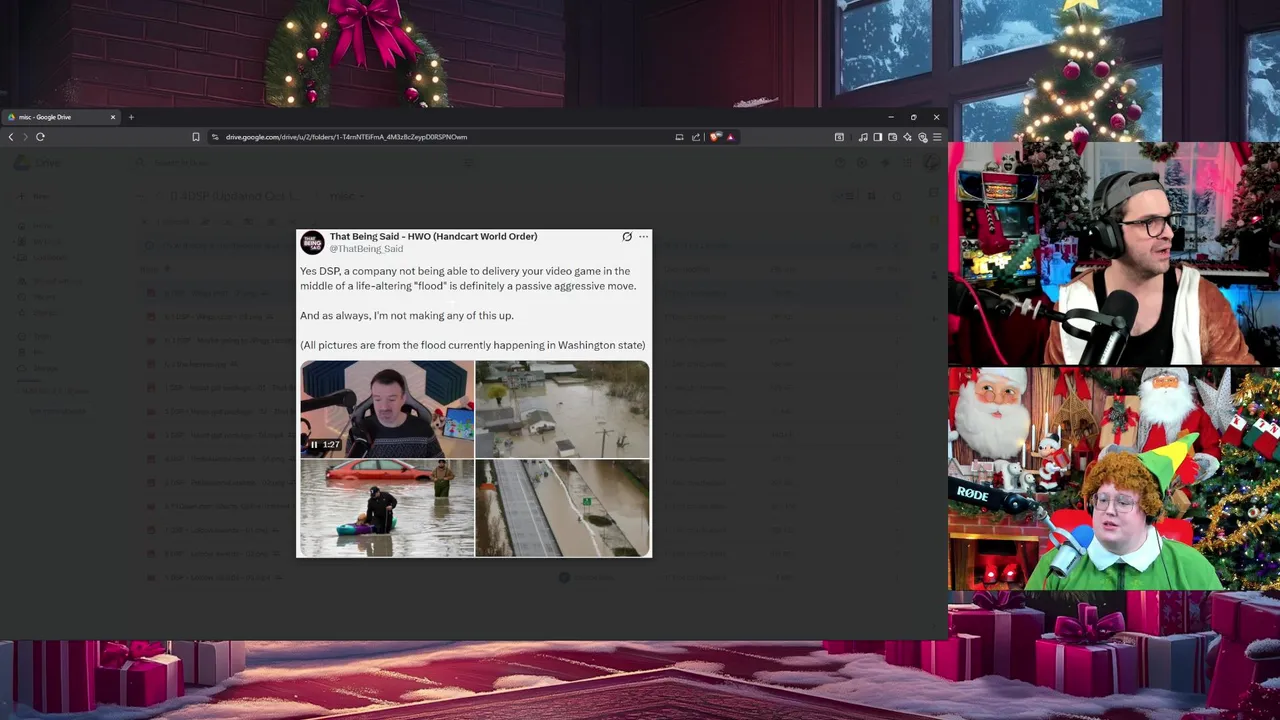Click the Grok icon on the tweet

point(627,237)
